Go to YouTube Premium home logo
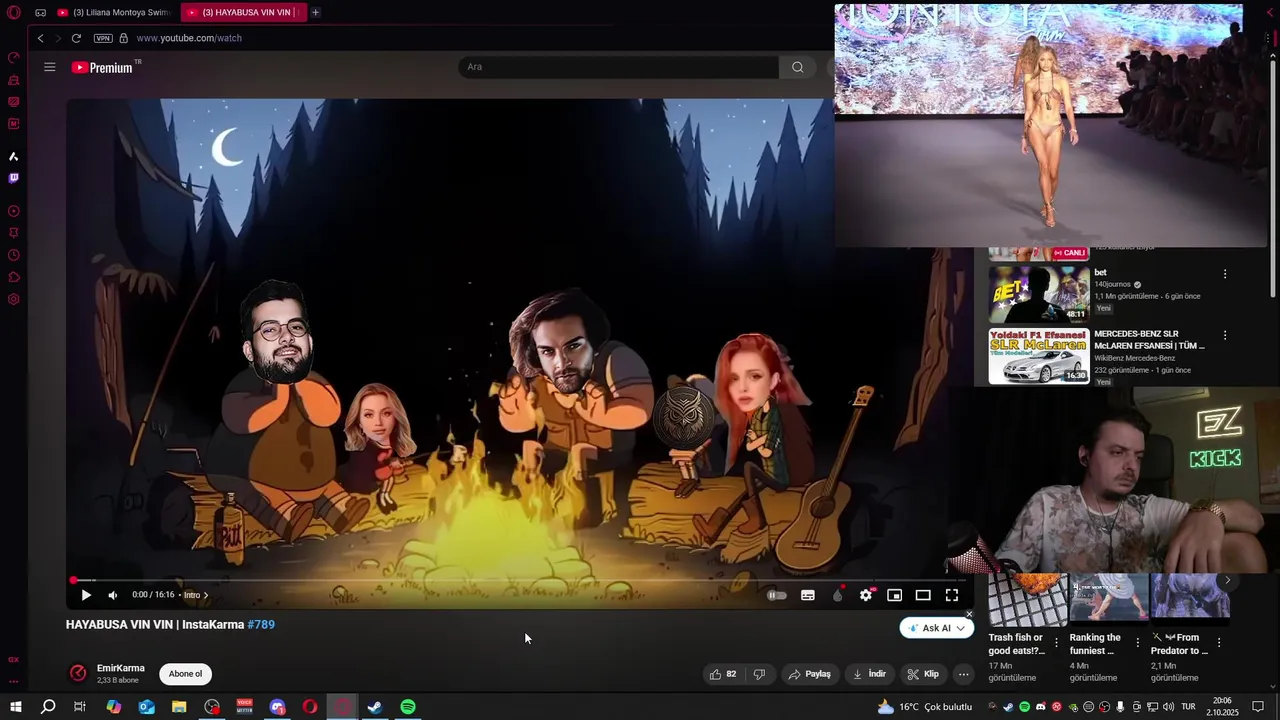 (x=103, y=67)
